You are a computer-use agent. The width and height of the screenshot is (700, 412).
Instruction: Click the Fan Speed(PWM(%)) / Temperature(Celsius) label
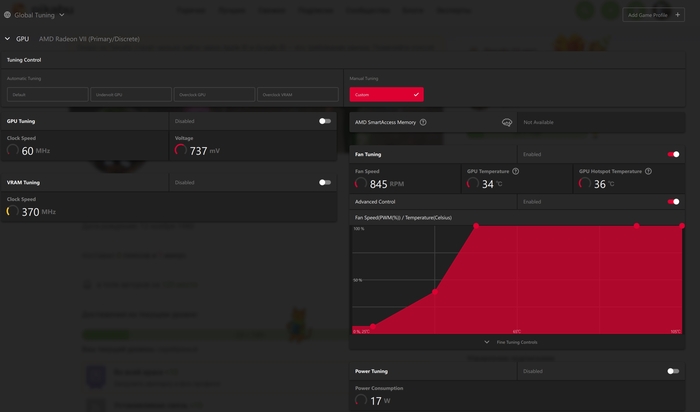coord(403,218)
